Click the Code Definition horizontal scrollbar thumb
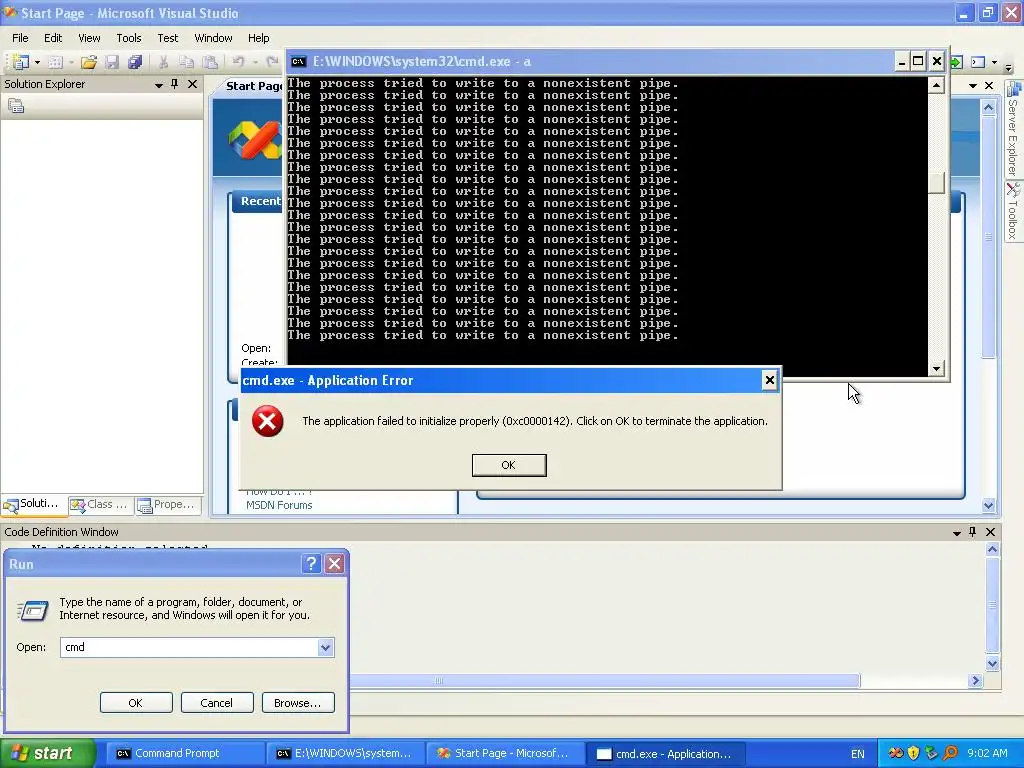The height and width of the screenshot is (768, 1024). [x=605, y=680]
